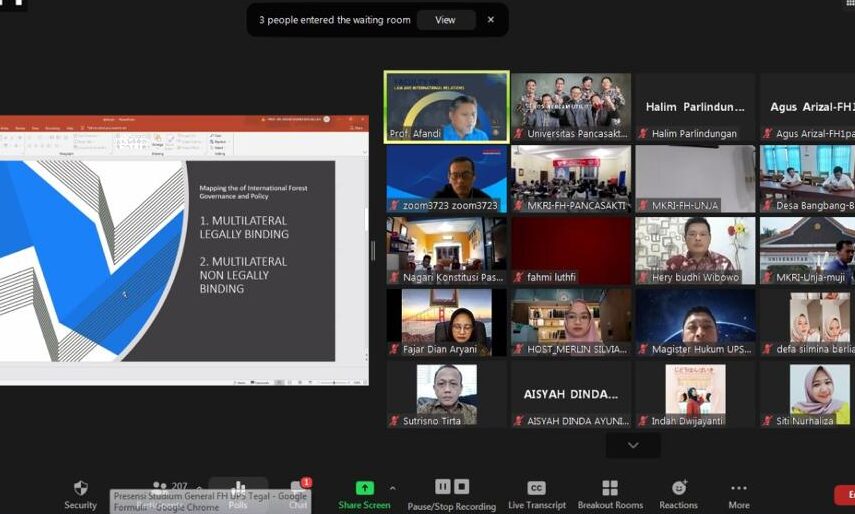Dismiss the waiting room notification
Viewport: 855px width, 514px height.
[x=491, y=20]
